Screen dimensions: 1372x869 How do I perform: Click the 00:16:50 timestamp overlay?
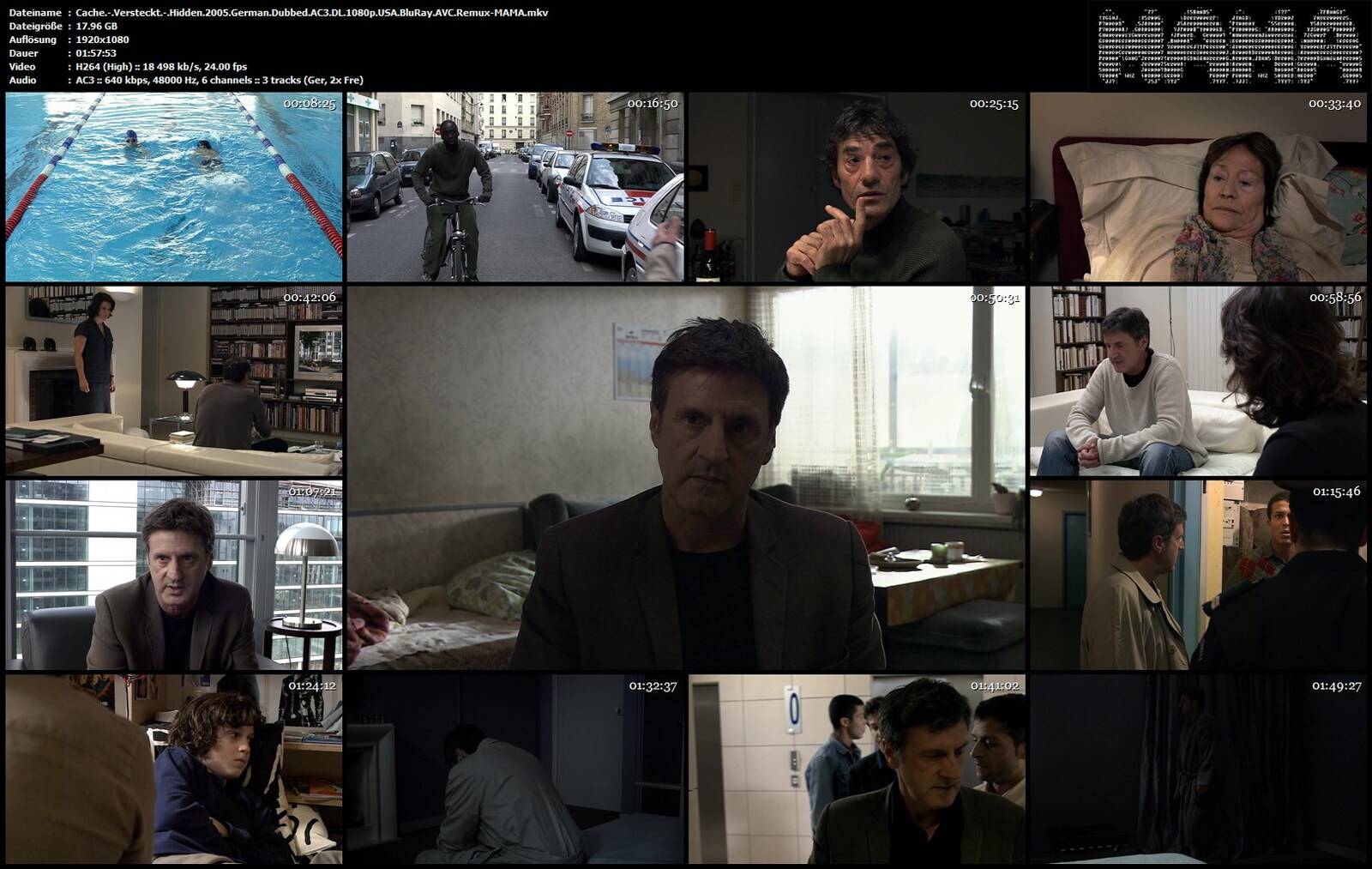click(x=653, y=103)
